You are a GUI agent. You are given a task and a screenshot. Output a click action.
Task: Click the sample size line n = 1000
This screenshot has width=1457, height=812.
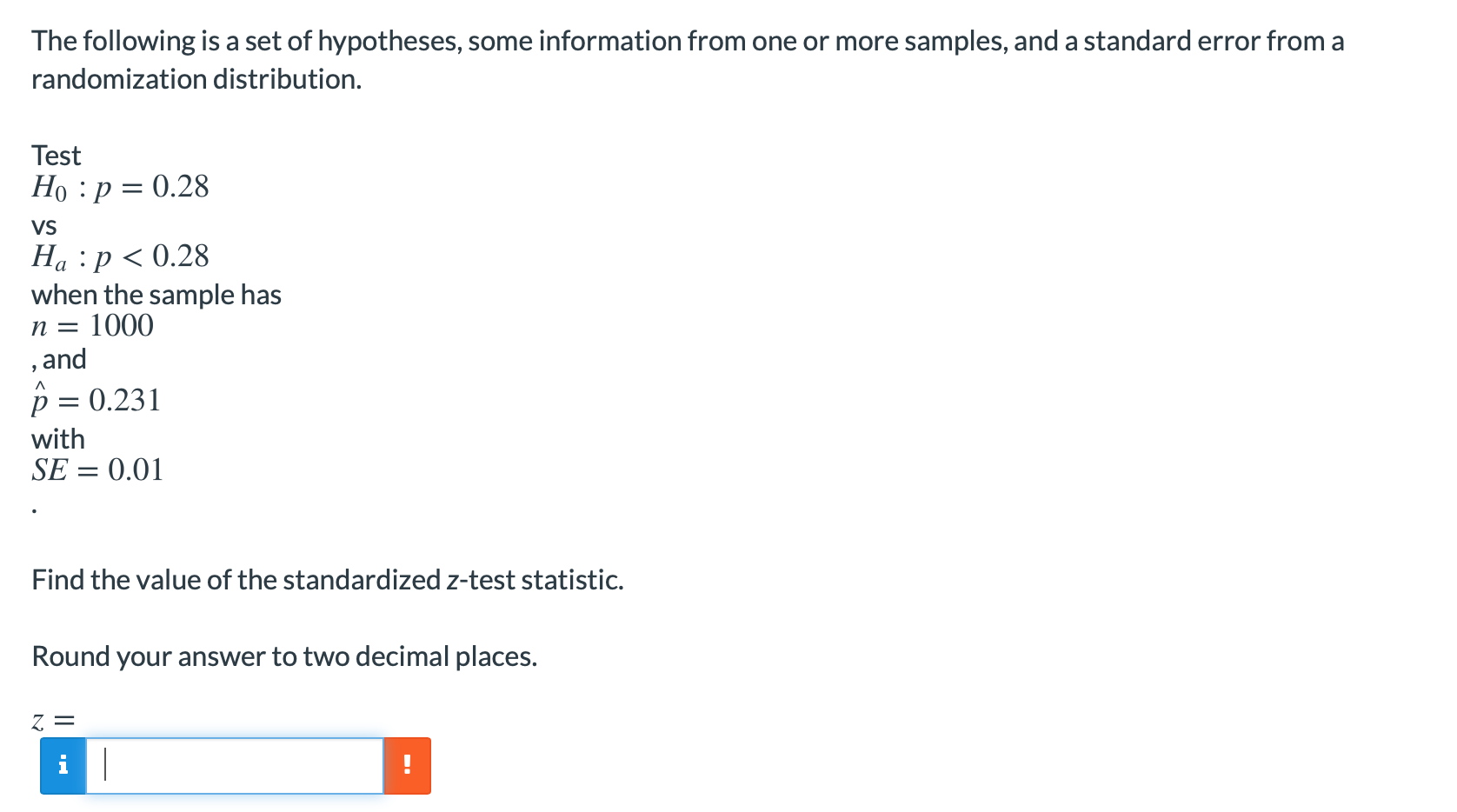pyautogui.click(x=92, y=326)
